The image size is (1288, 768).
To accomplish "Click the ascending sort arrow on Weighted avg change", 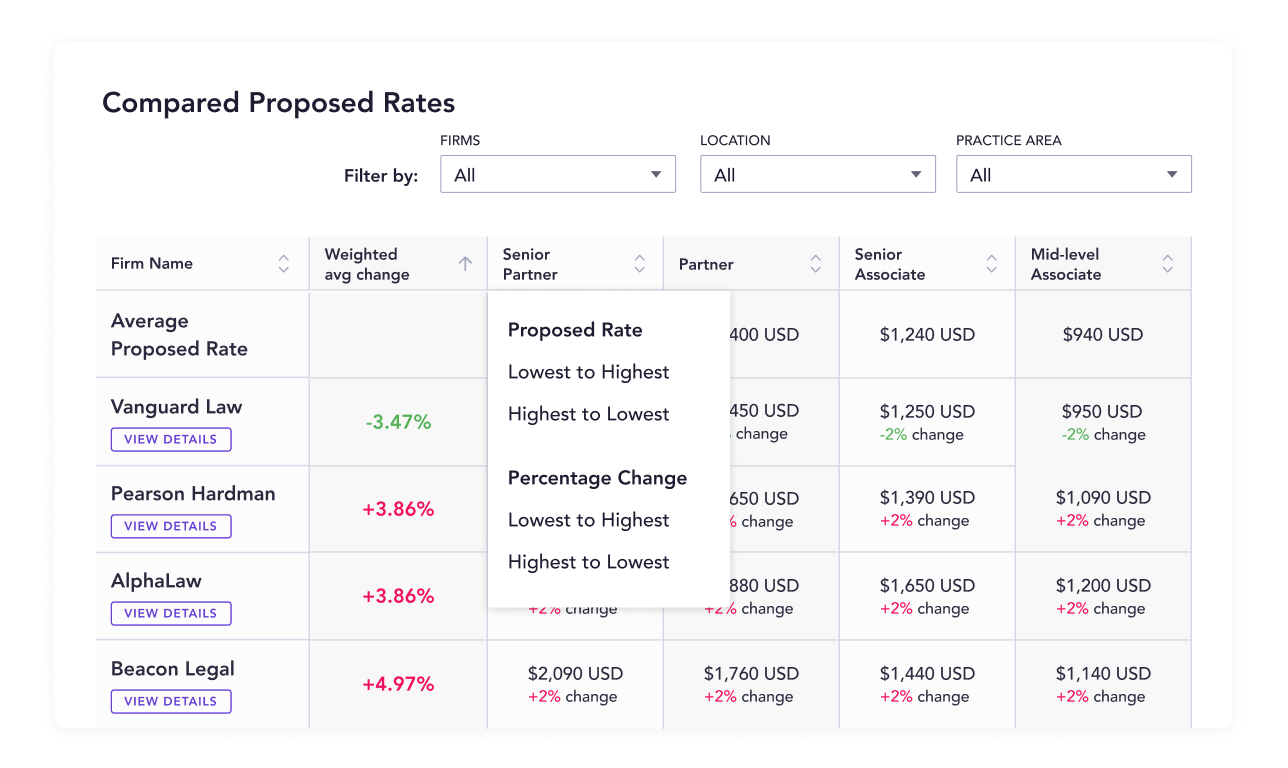I will tap(465, 263).
